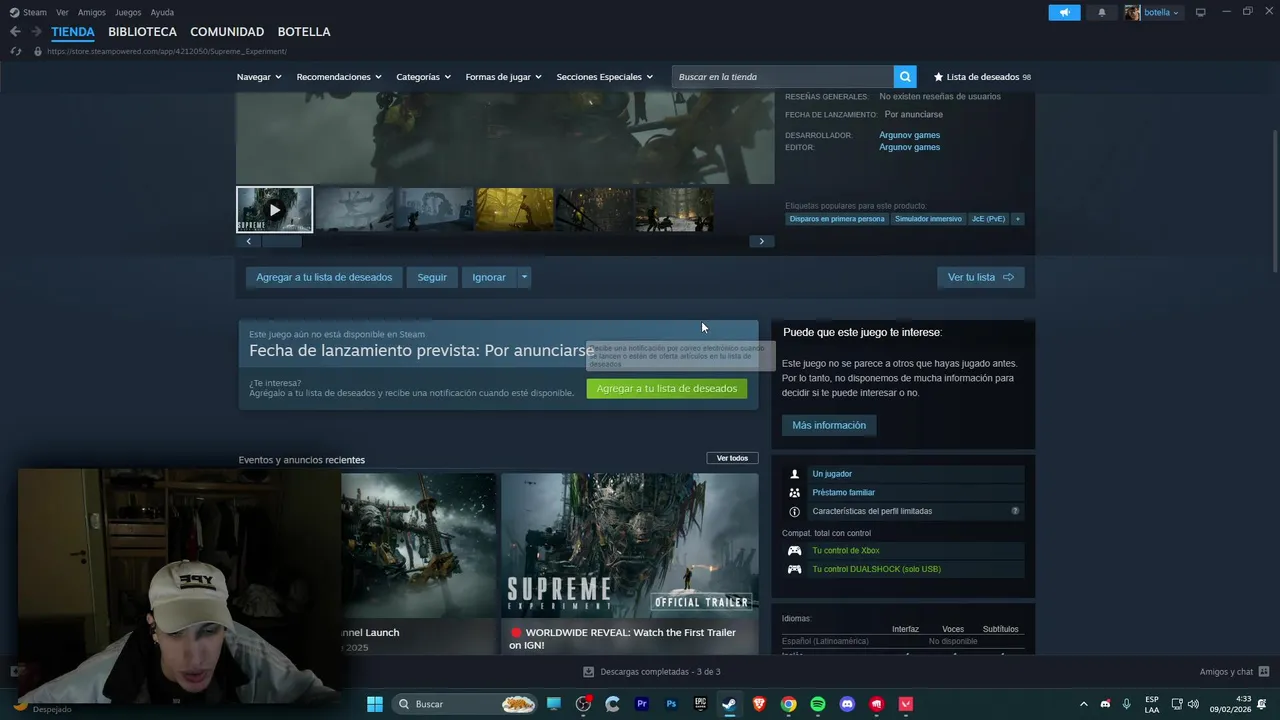Viewport: 1280px width, 720px height.
Task: Open Photoshop from taskbar
Action: (x=671, y=704)
